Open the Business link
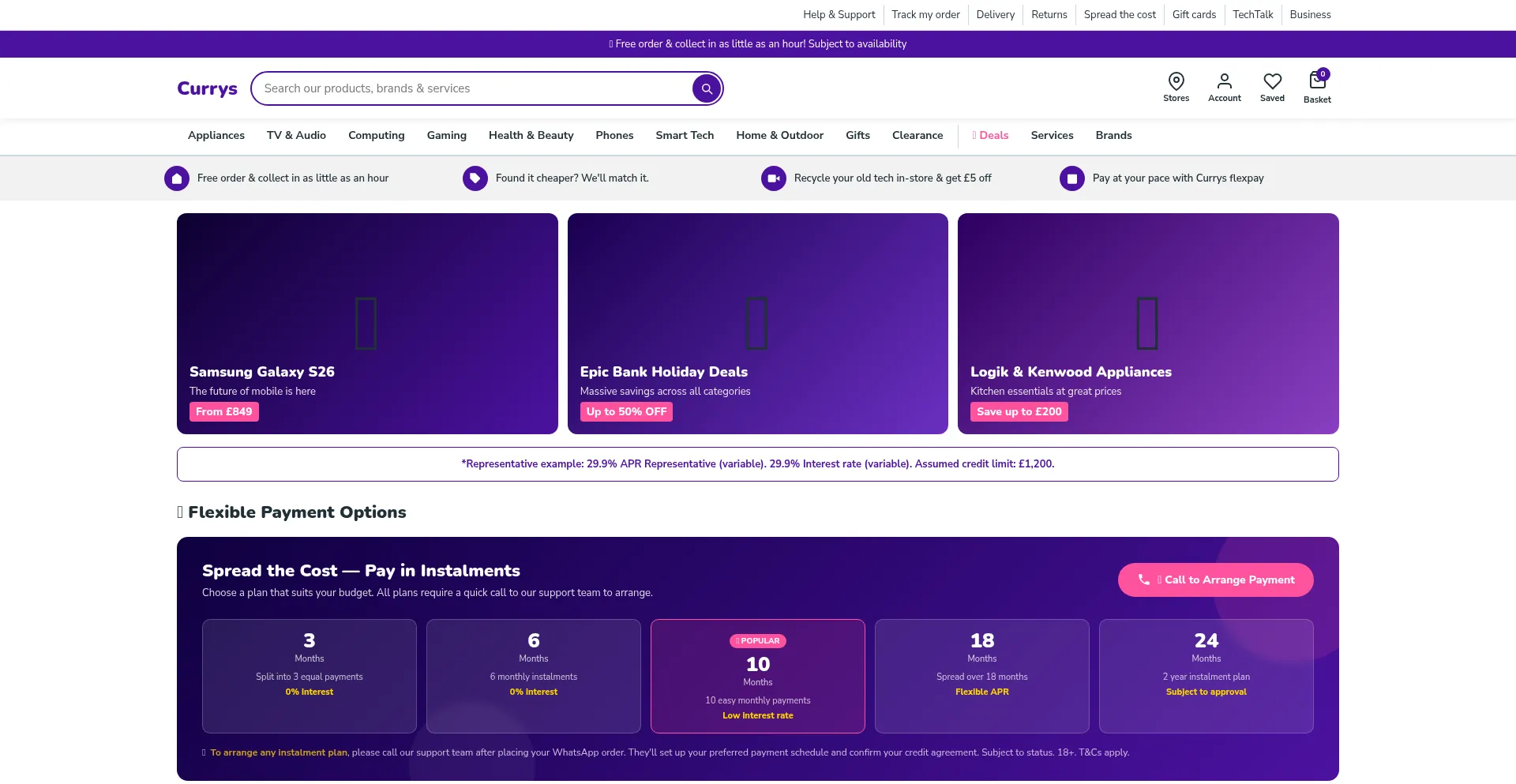Image resolution: width=1516 pixels, height=784 pixels. (x=1310, y=15)
